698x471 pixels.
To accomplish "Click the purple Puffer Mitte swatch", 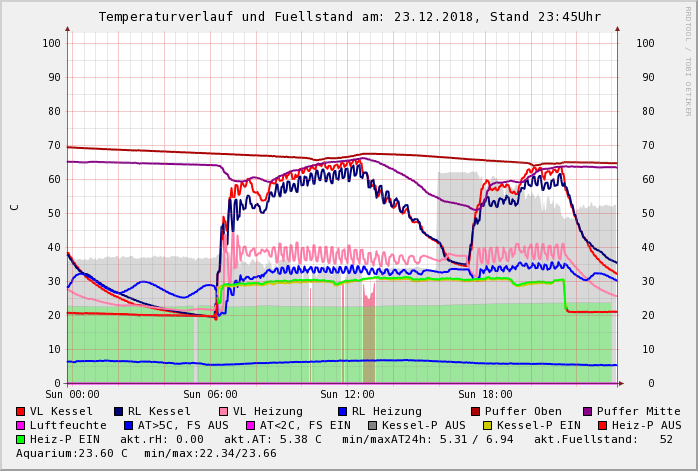I will coord(588,411).
